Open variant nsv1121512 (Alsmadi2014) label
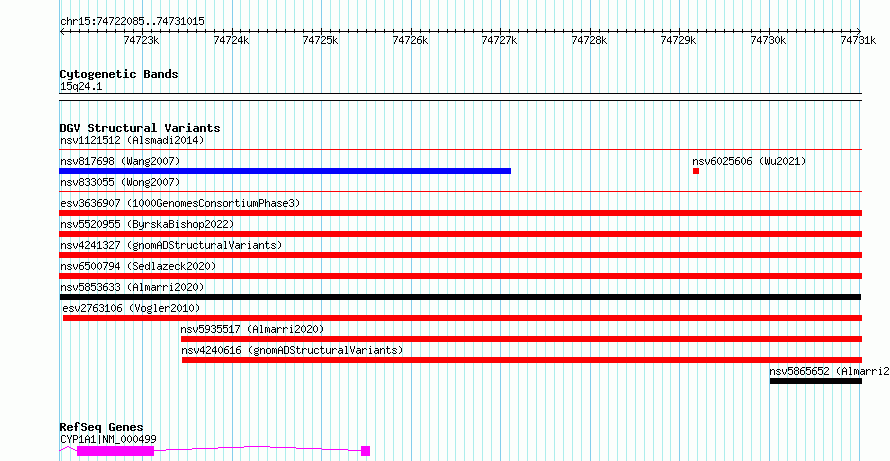The image size is (890, 461). click(x=132, y=140)
